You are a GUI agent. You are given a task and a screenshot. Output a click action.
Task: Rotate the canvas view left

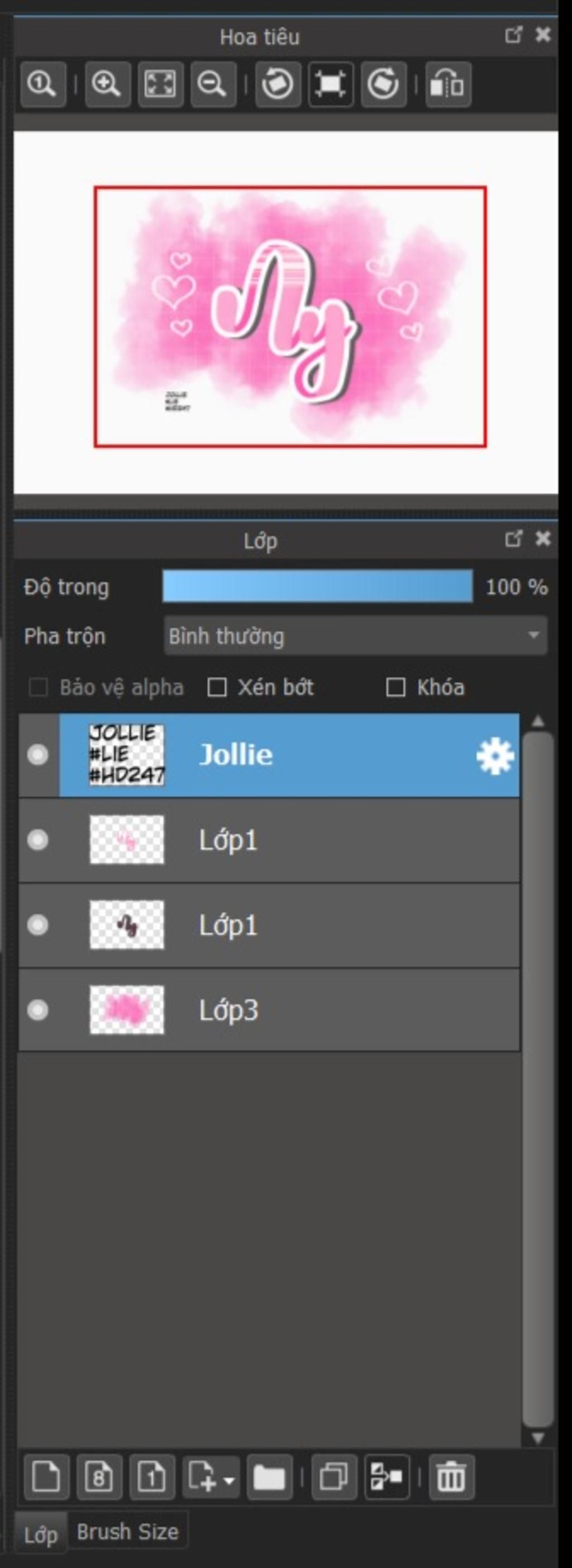(x=278, y=84)
